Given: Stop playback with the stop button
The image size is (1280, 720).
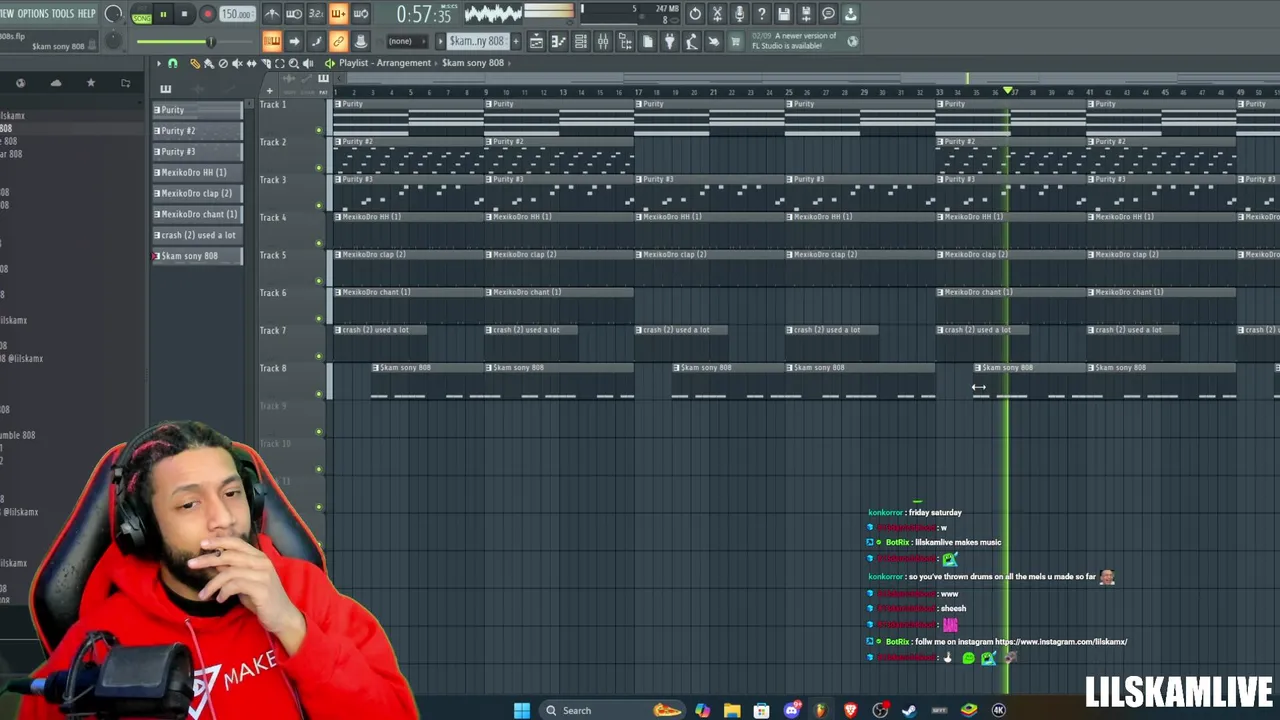Looking at the screenshot, I should [185, 14].
